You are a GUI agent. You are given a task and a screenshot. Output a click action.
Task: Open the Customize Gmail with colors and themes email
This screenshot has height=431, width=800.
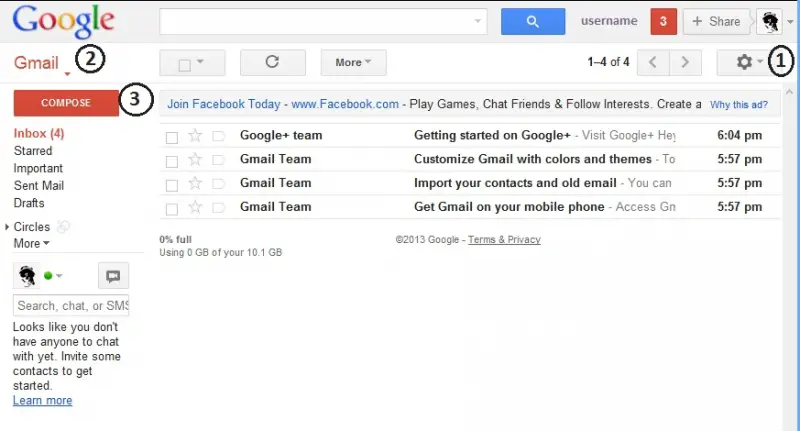point(470,159)
